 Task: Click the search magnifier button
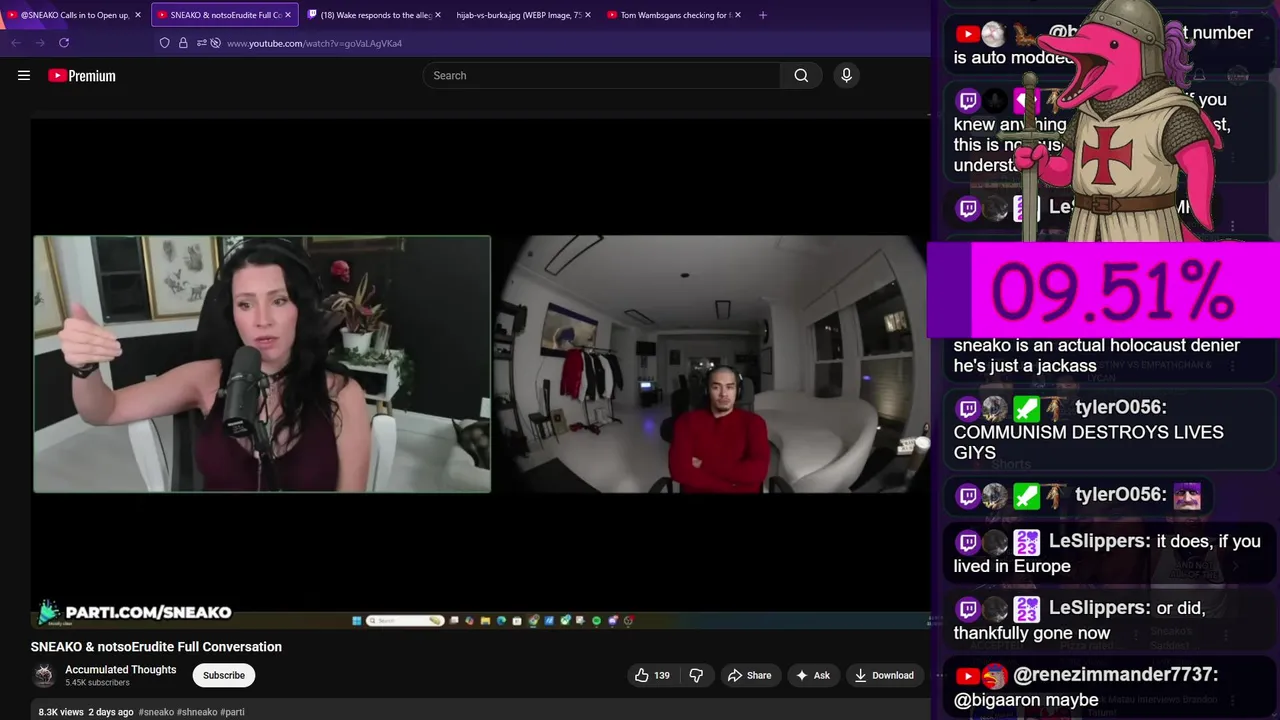(801, 75)
